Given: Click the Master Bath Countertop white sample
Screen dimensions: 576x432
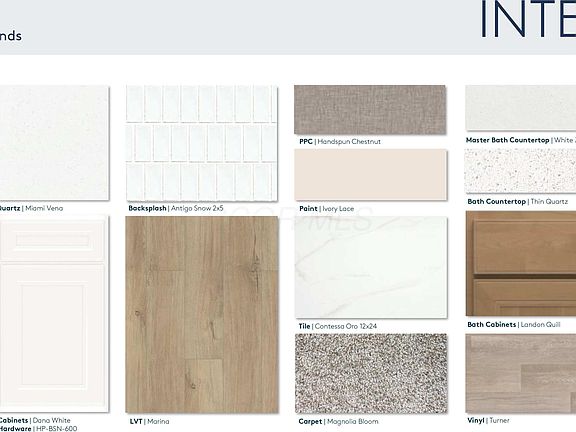Looking at the screenshot, I should tap(521, 108).
